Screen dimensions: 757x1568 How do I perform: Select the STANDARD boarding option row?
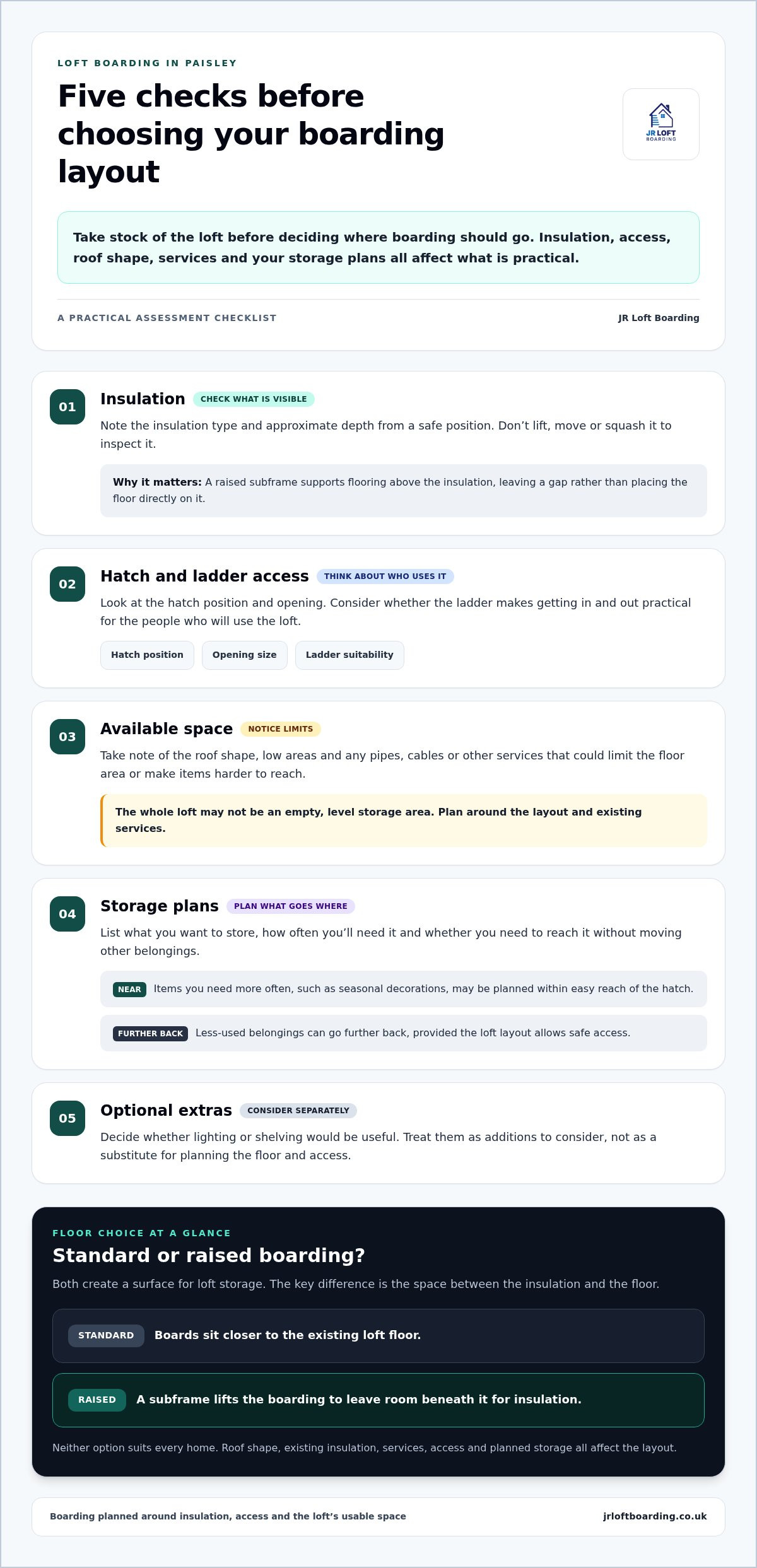tap(378, 1335)
